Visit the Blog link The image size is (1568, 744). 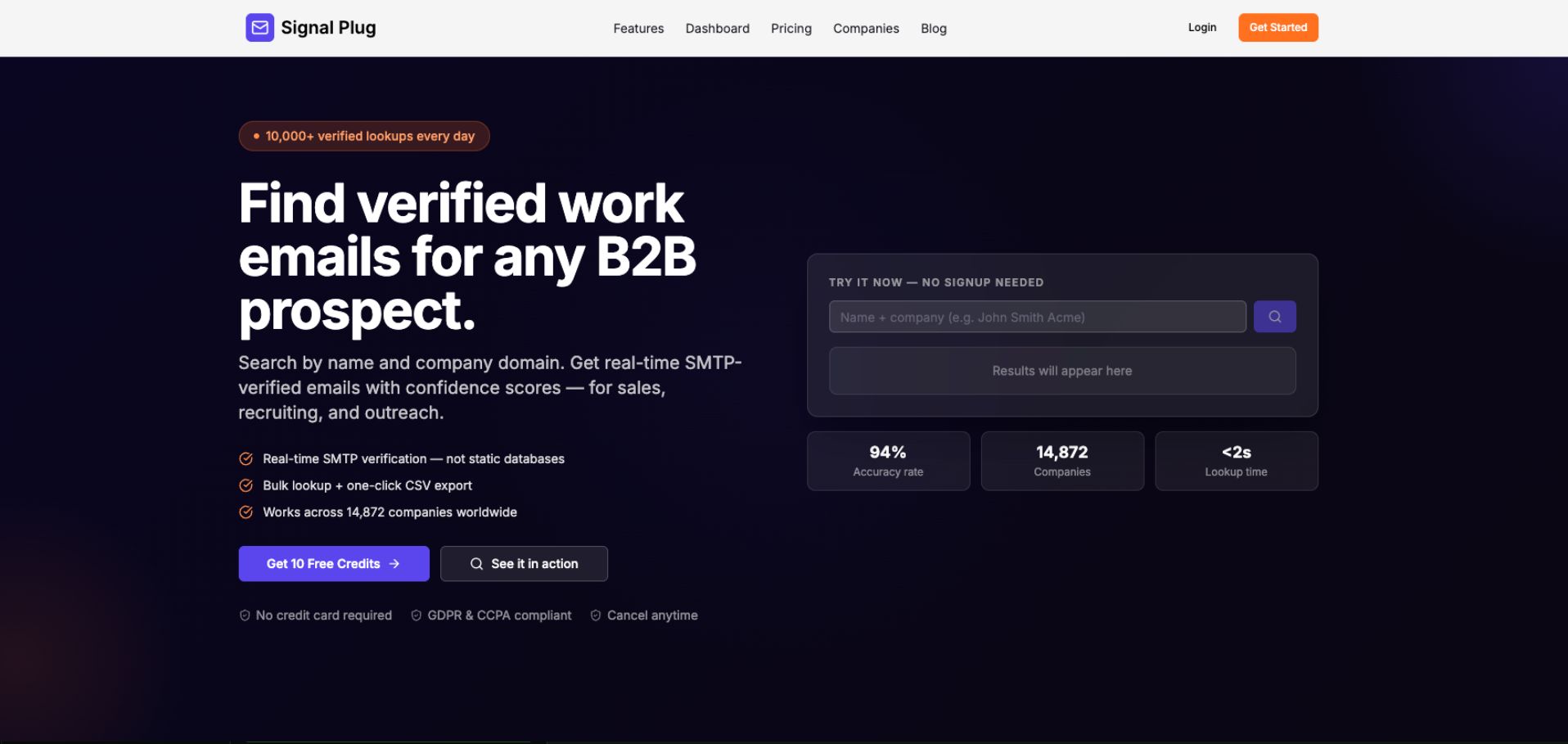click(933, 29)
